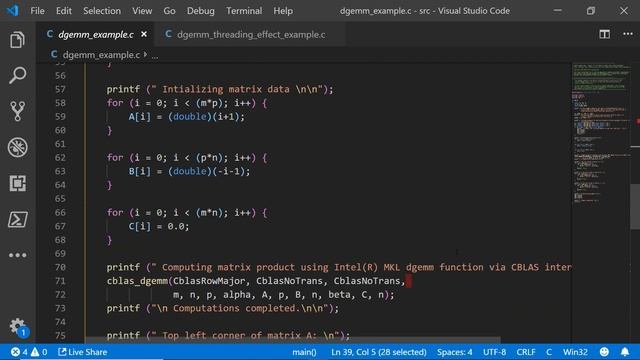Split the editor to the right
Image resolution: width=640 pixels, height=360 pixels.
(604, 34)
